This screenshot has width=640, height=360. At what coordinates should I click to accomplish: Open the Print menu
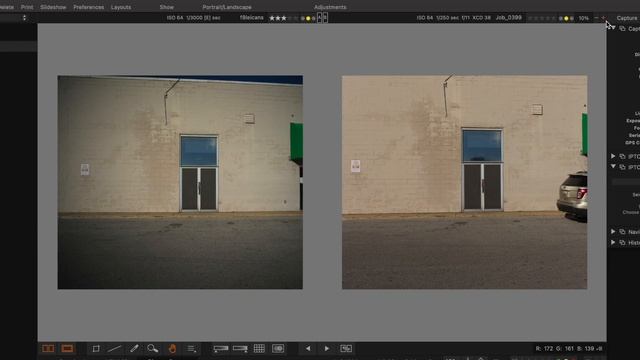pyautogui.click(x=27, y=7)
